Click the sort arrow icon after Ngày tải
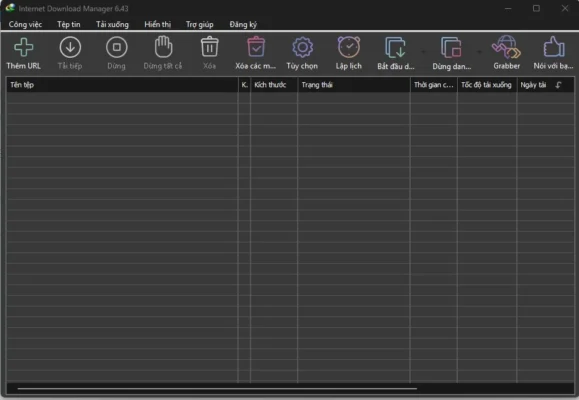579x400 pixels. 559,85
